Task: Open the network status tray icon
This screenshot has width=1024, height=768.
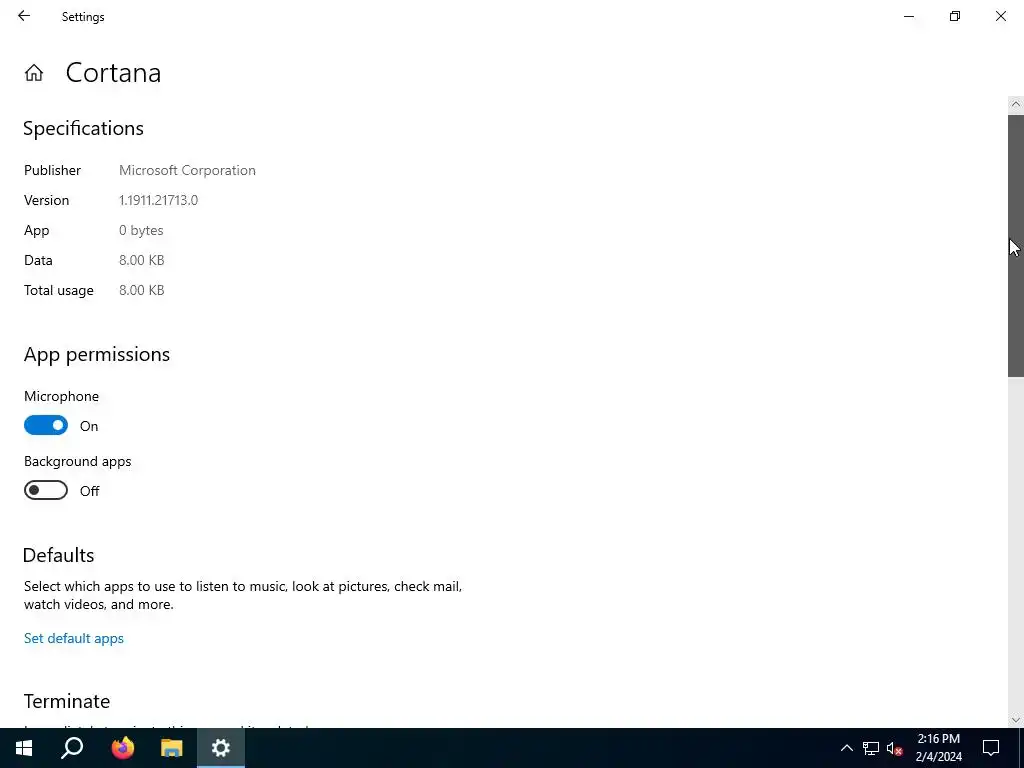Action: pyautogui.click(x=871, y=748)
